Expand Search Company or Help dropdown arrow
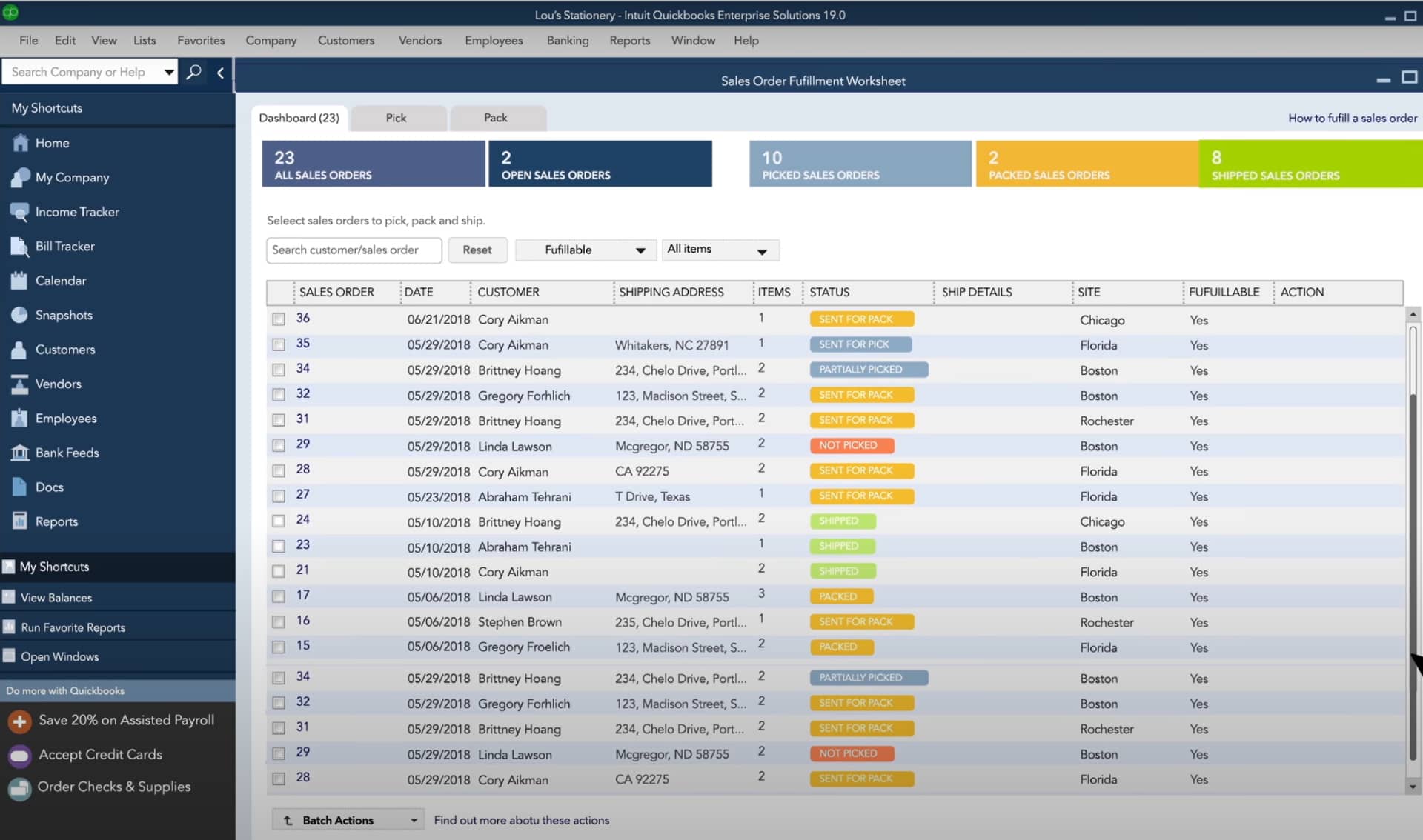This screenshot has width=1423, height=840. point(169,72)
